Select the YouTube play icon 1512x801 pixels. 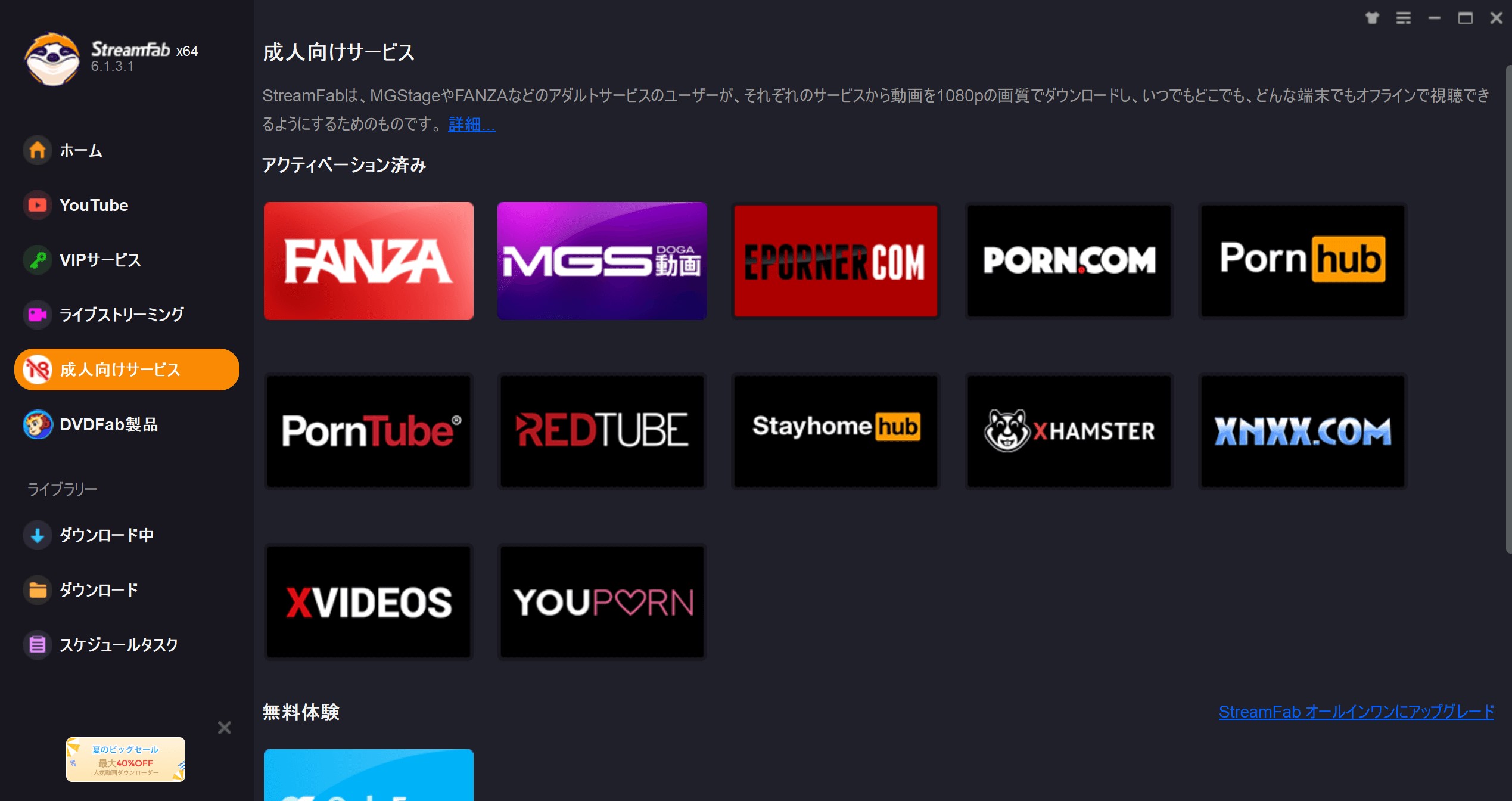(38, 205)
